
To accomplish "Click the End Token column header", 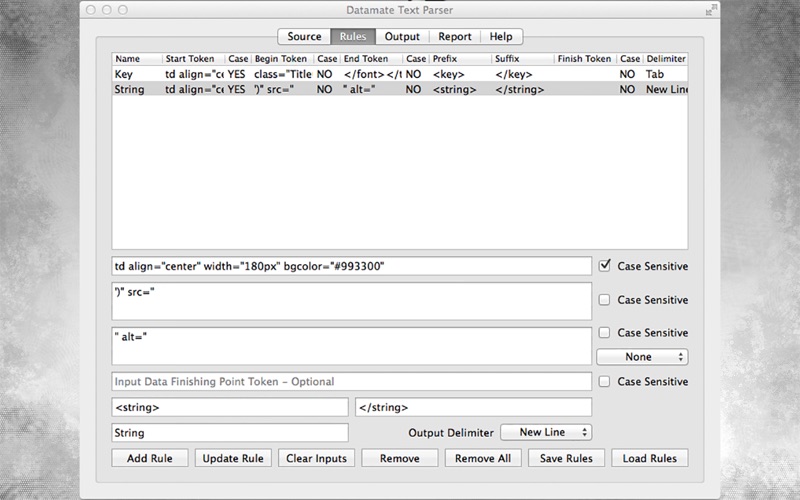I will pos(371,59).
